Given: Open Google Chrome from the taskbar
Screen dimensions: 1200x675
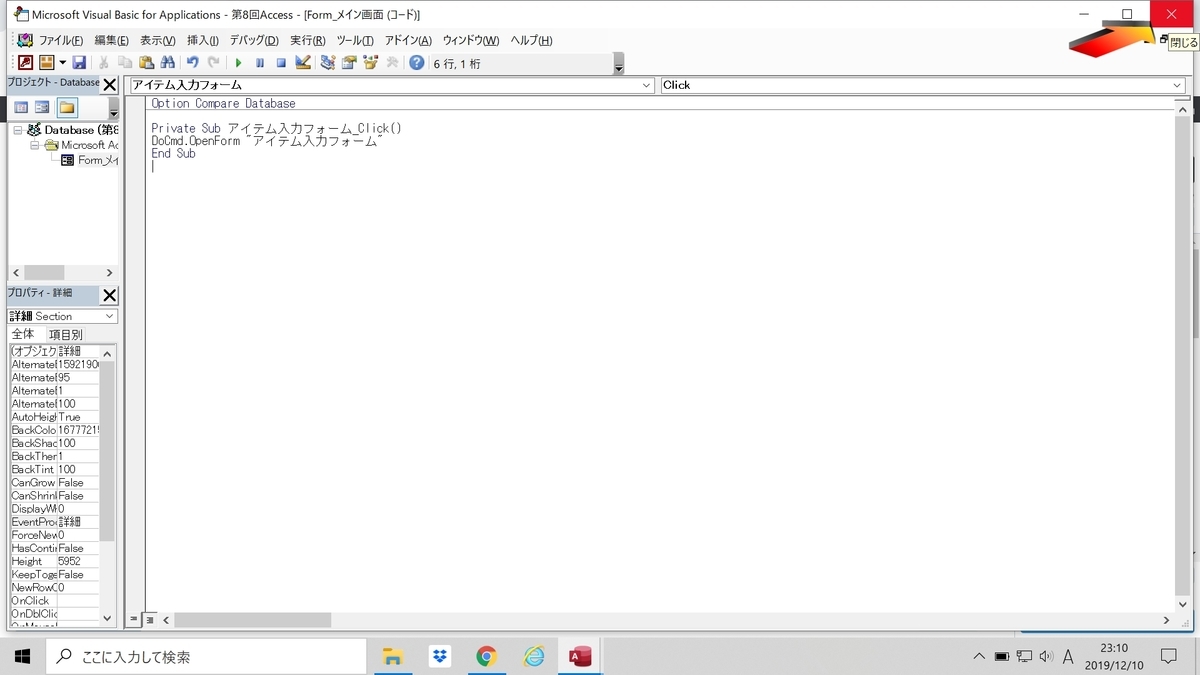Looking at the screenshot, I should (x=487, y=656).
